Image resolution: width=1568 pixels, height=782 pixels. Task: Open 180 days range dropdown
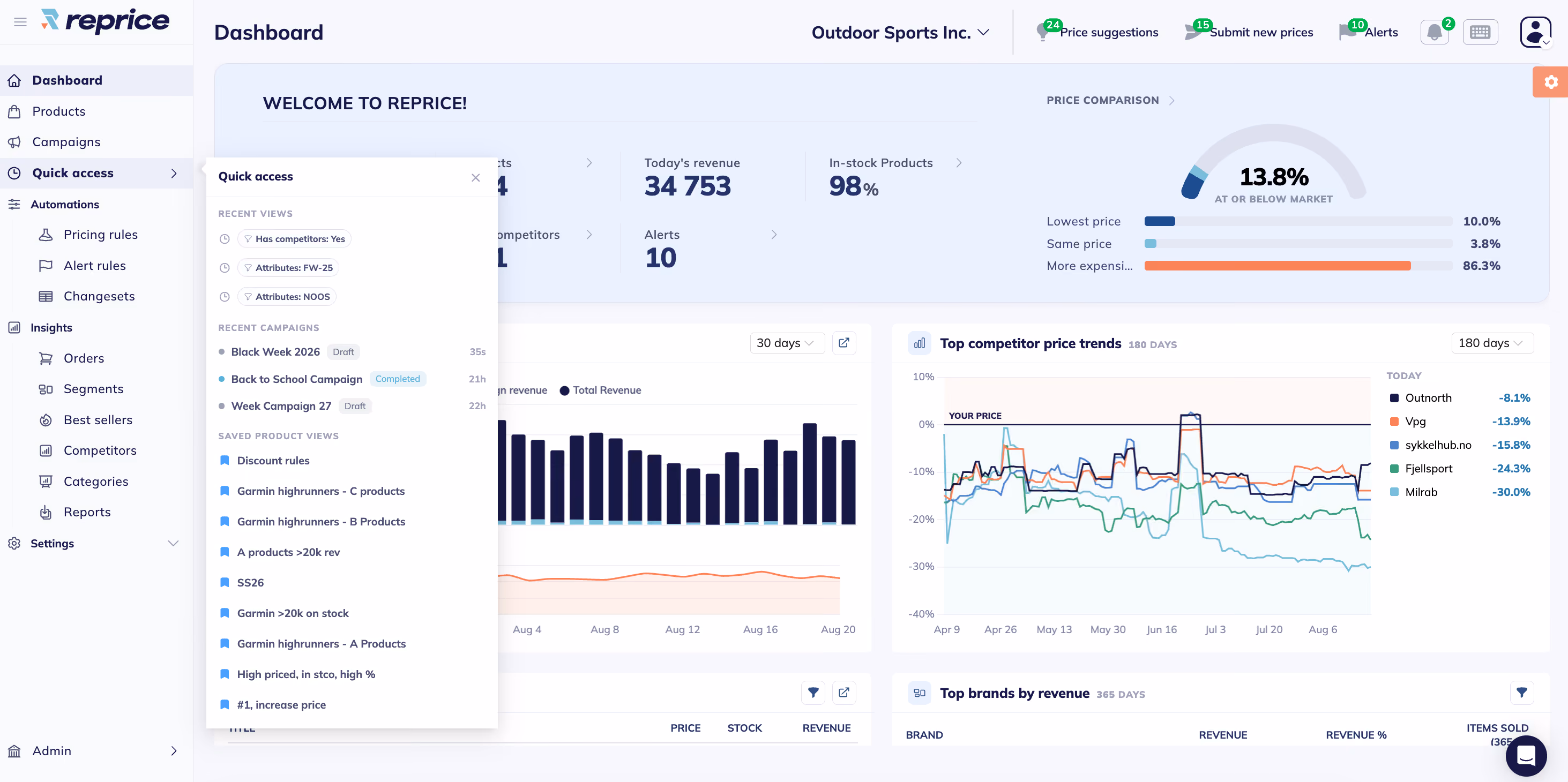click(1492, 343)
